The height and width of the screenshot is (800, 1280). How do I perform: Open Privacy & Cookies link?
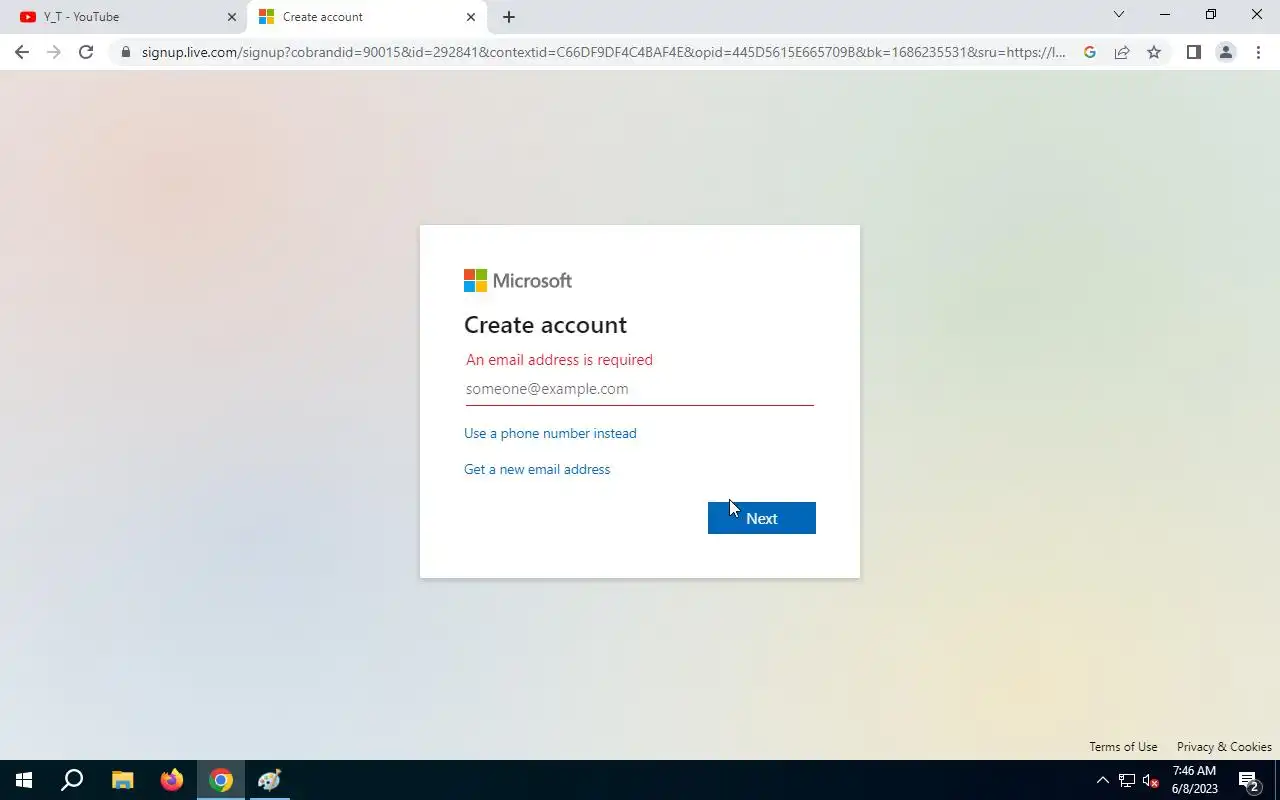(1224, 747)
